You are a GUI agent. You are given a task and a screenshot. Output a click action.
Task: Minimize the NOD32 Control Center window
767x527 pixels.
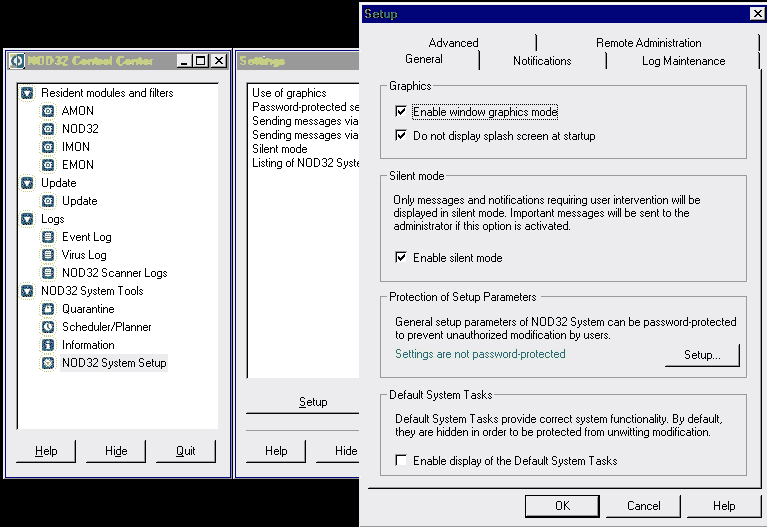click(x=184, y=61)
